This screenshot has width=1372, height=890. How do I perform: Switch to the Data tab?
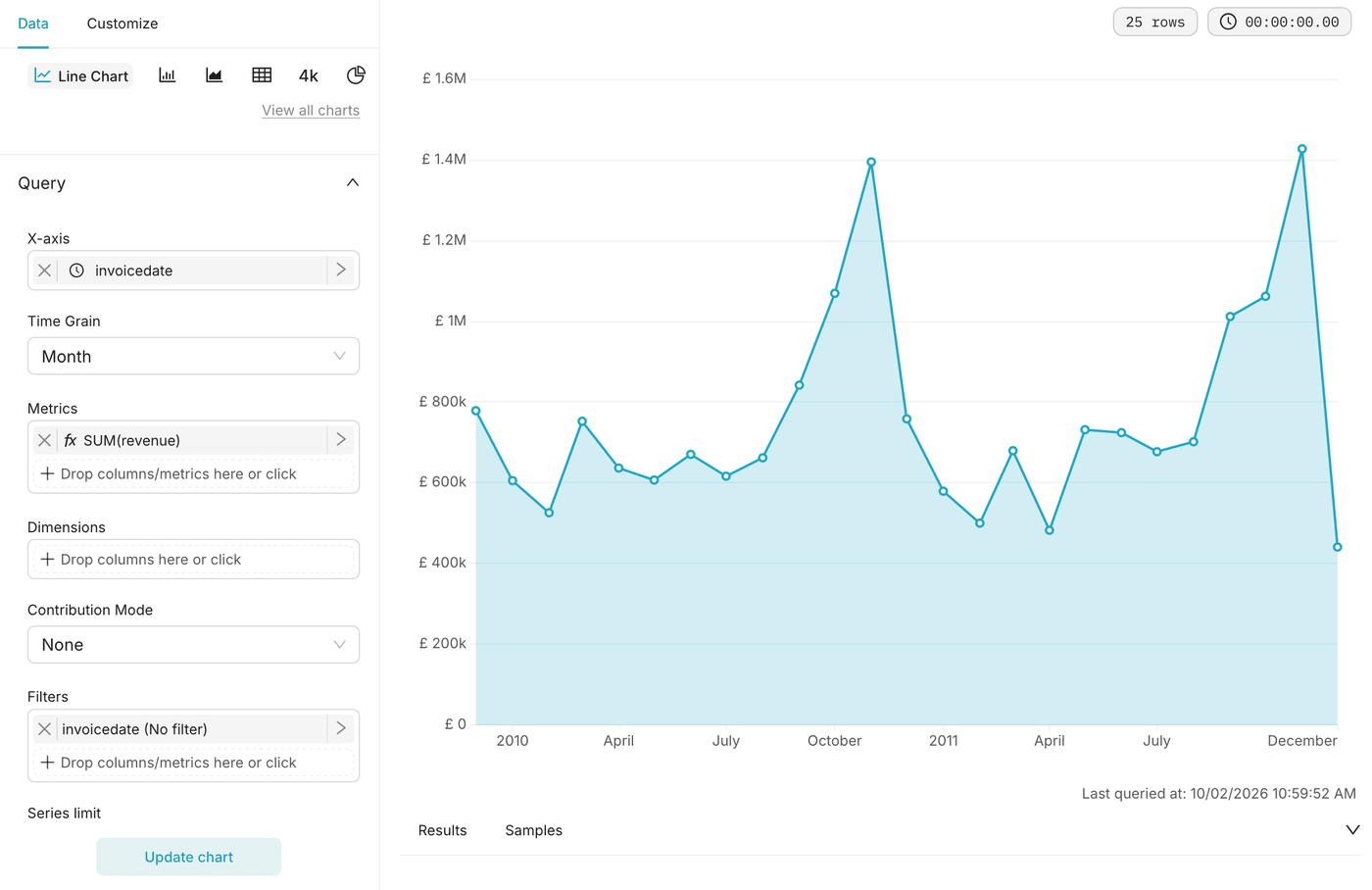pos(33,24)
